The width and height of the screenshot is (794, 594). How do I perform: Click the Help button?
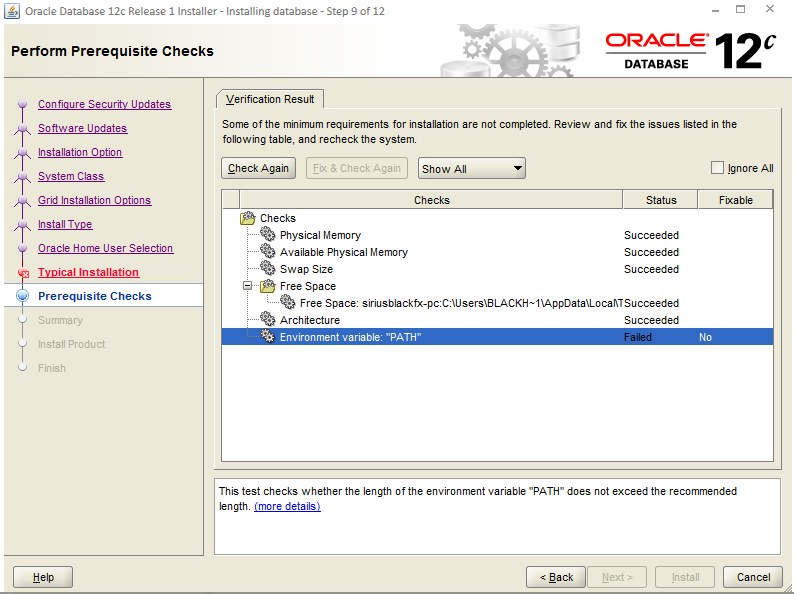[x=43, y=577]
